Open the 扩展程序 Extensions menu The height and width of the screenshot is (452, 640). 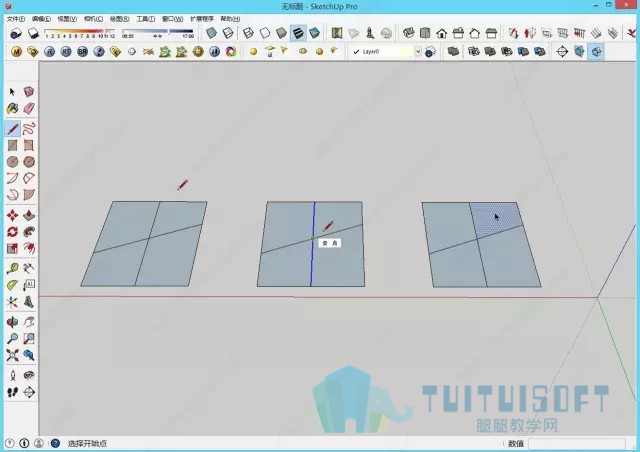202,19
